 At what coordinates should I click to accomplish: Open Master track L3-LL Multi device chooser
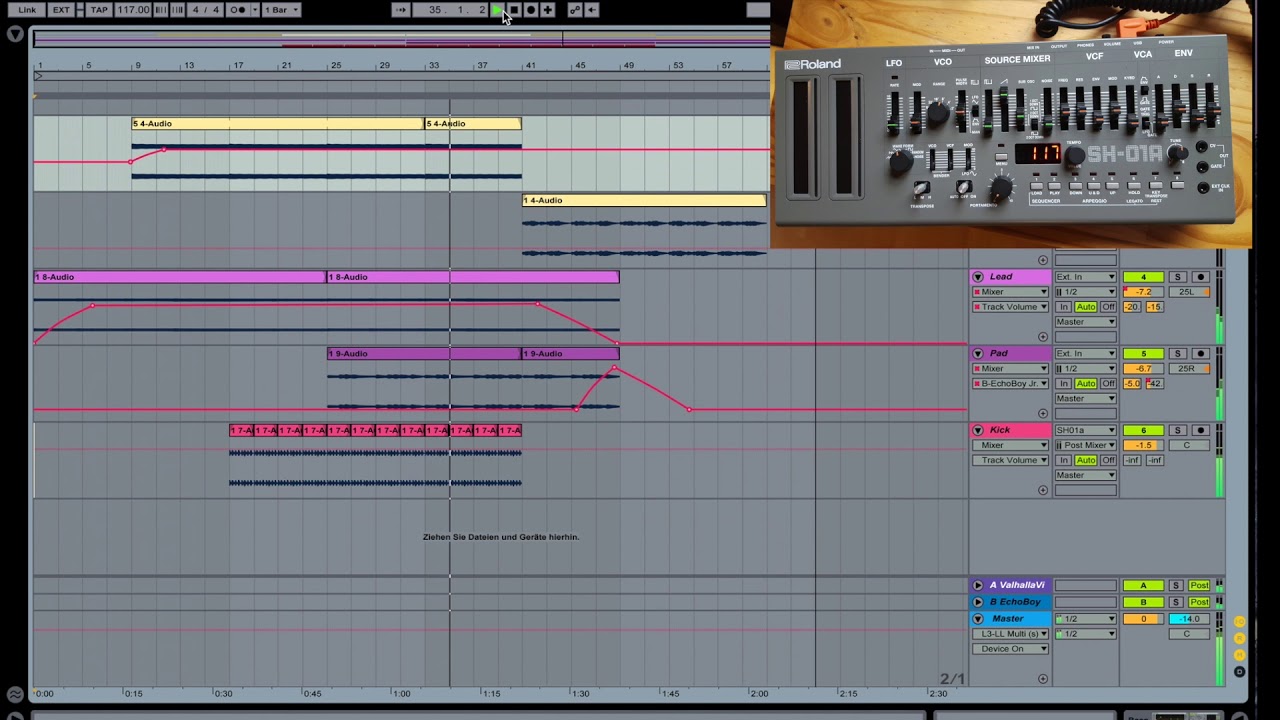pos(1010,634)
